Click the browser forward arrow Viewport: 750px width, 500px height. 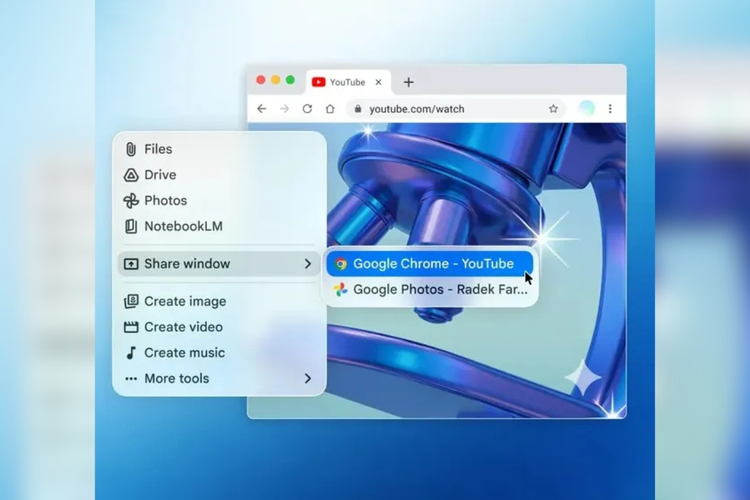point(285,109)
